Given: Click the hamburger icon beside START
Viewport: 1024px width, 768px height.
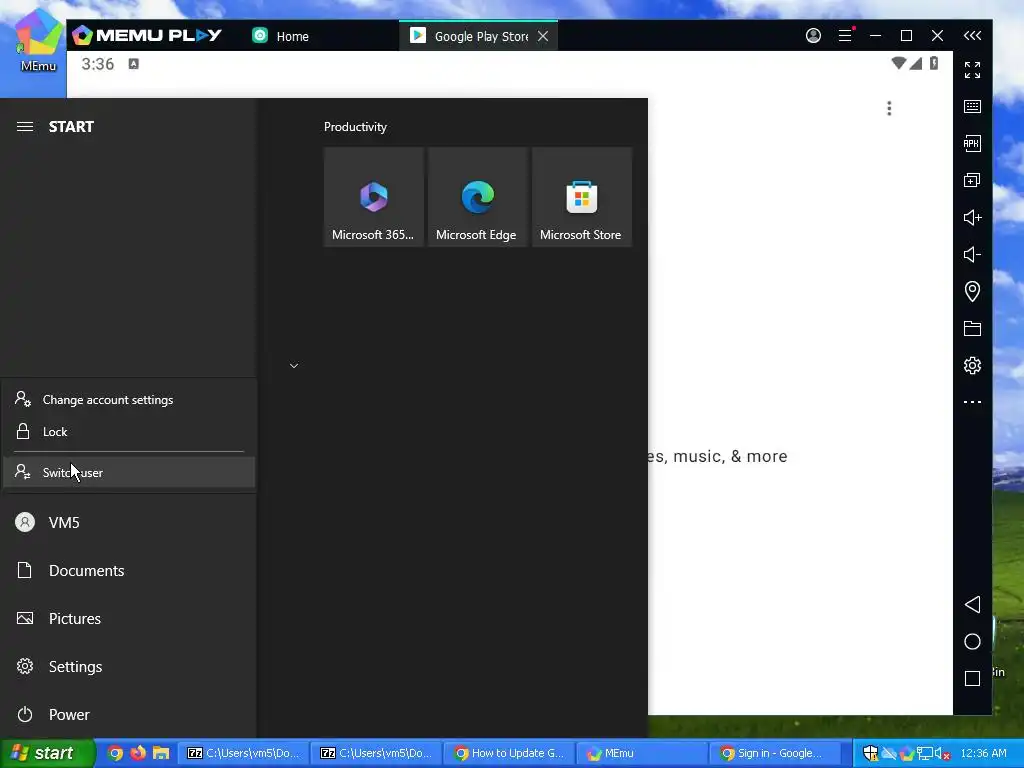Looking at the screenshot, I should pos(25,127).
